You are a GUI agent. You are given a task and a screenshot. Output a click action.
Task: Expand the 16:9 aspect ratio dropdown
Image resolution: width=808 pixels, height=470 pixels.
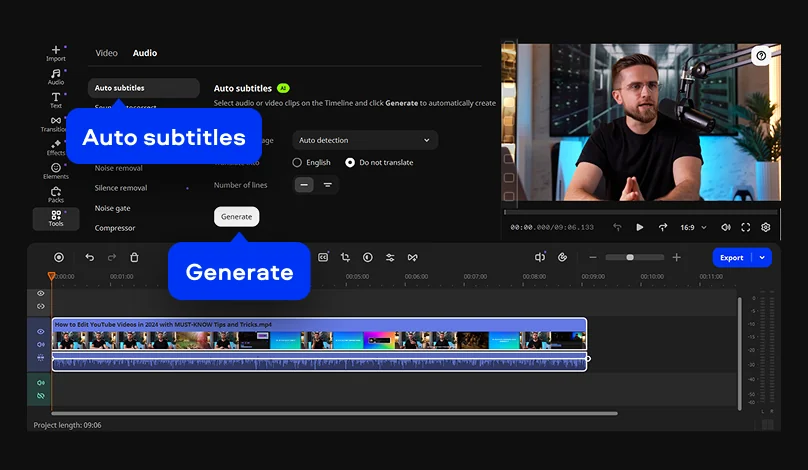click(x=694, y=227)
